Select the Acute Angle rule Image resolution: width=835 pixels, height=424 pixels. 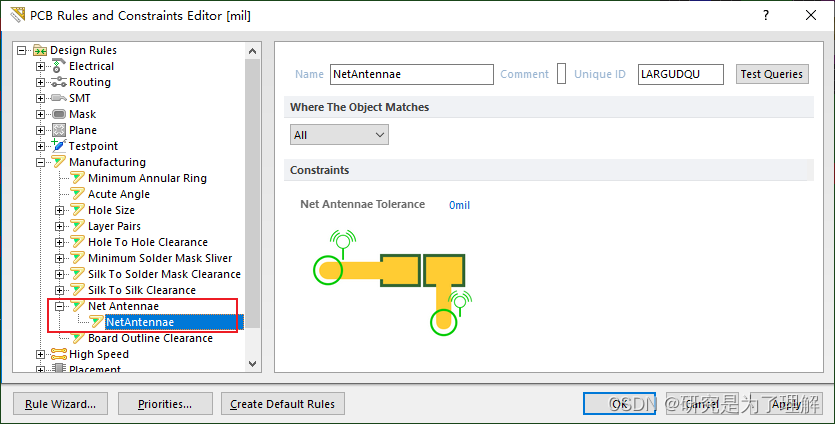pyautogui.click(x=119, y=194)
